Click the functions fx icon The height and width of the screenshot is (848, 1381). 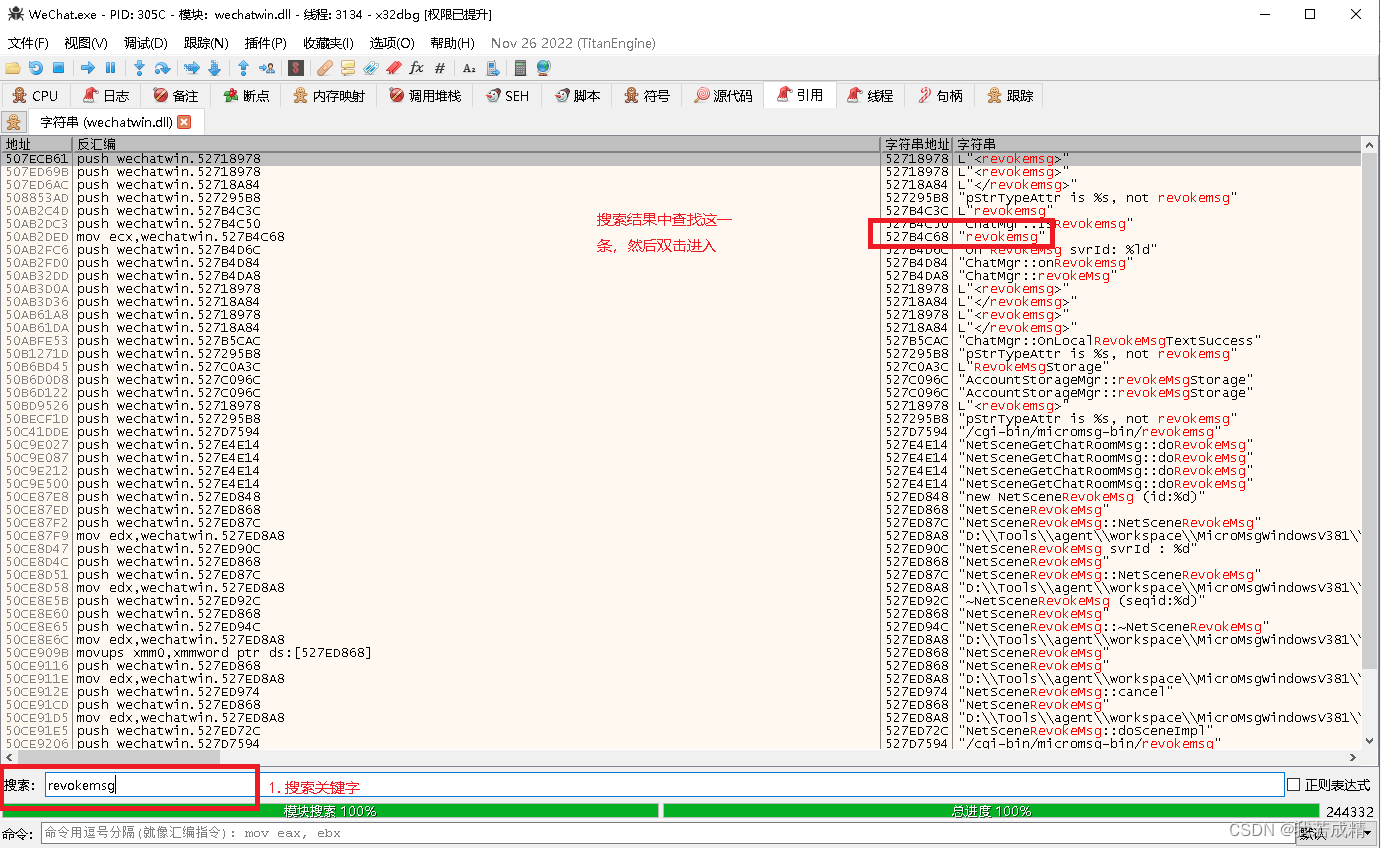(417, 68)
